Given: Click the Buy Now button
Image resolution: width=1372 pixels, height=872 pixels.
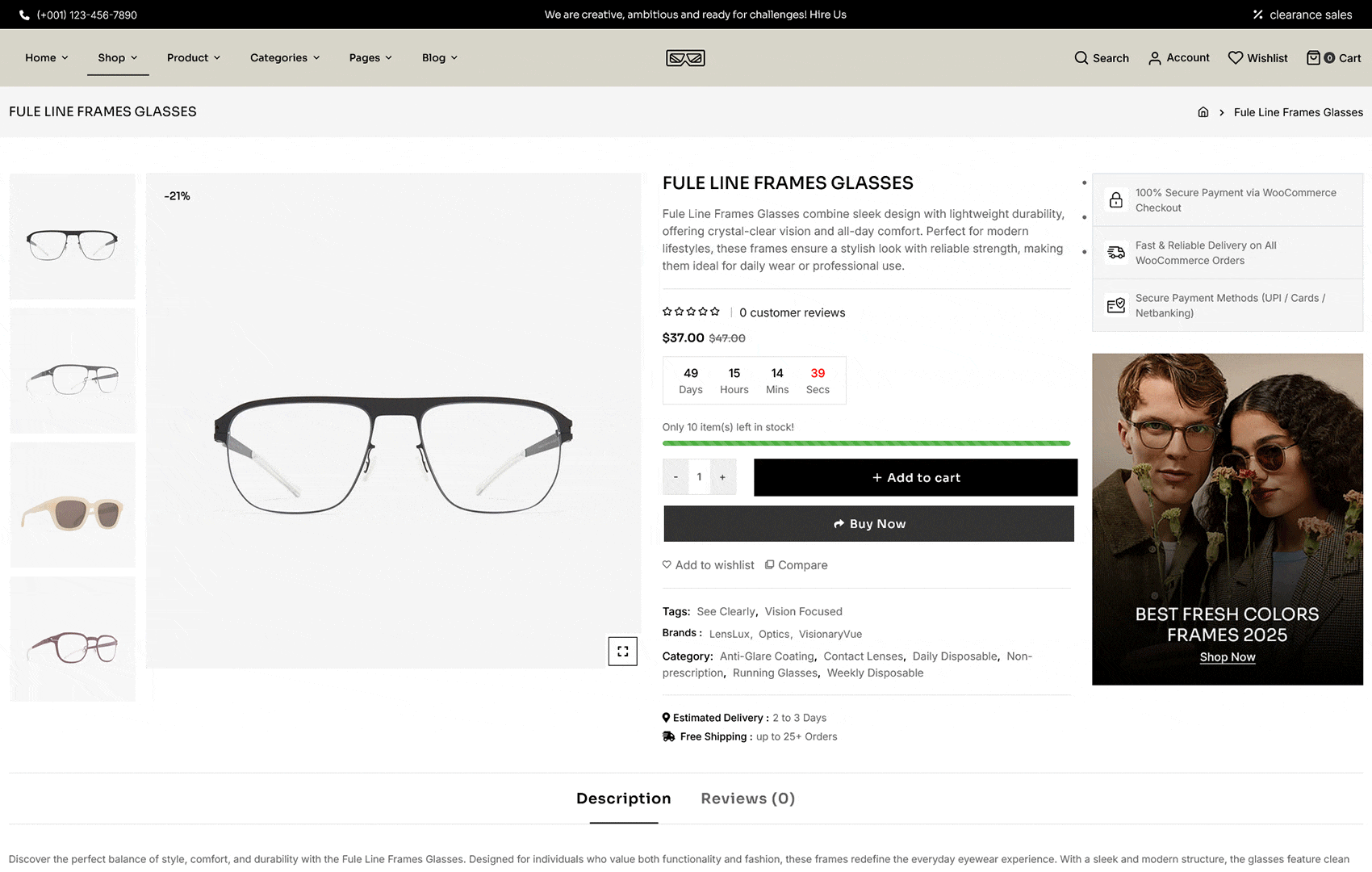Looking at the screenshot, I should [868, 524].
